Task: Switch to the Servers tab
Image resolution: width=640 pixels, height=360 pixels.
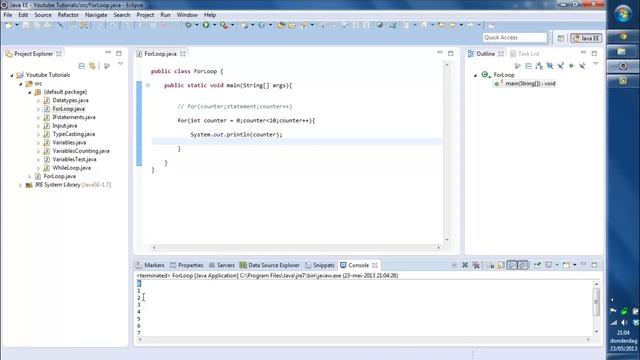Action: pos(222,265)
